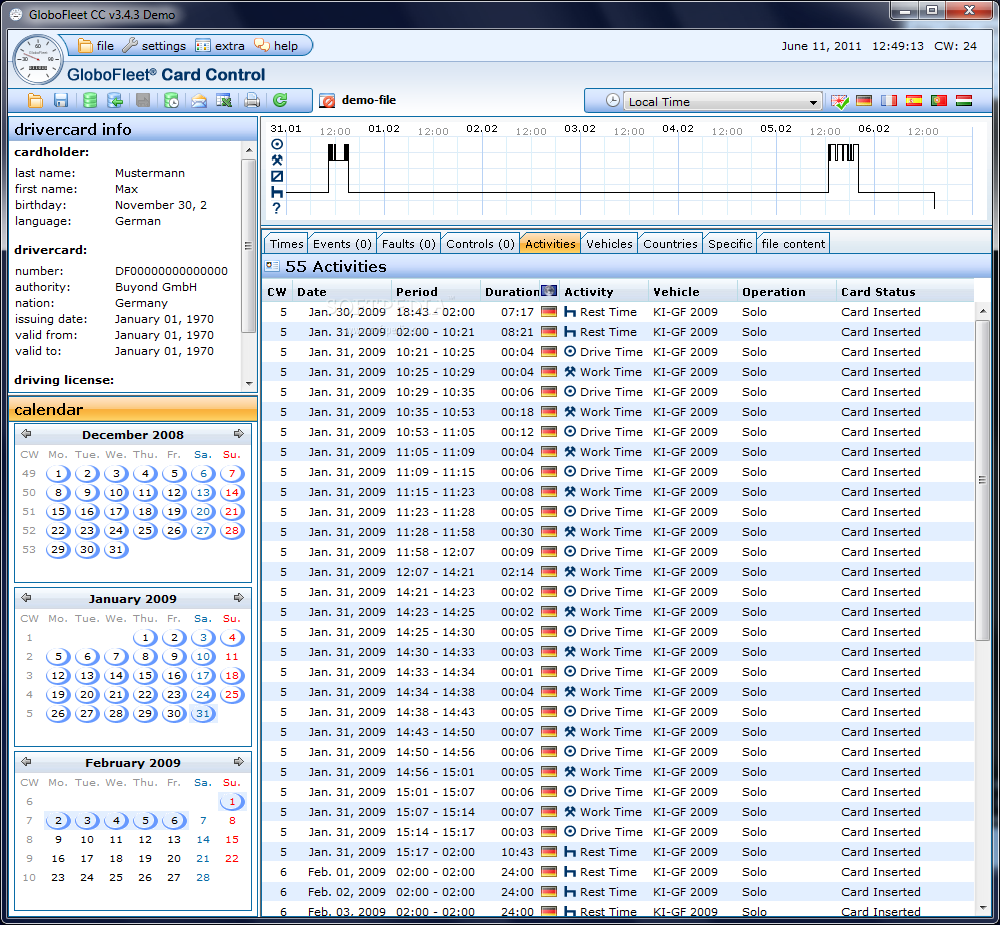
Task: Save using the floppy disk toolbar icon
Action: click(61, 101)
